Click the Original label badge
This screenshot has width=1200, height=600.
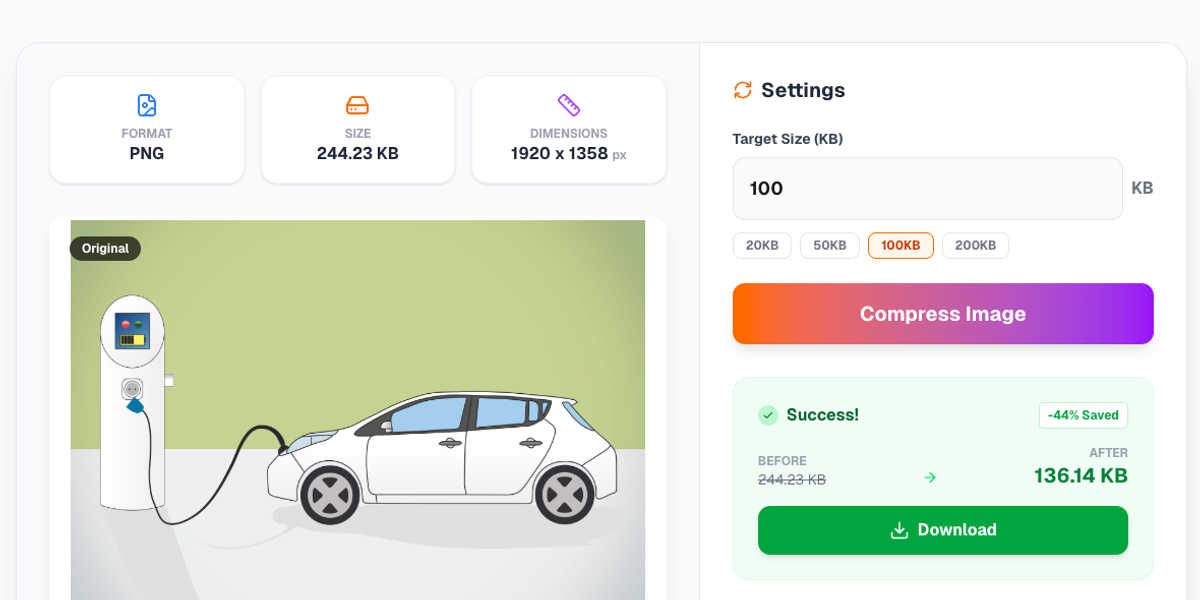coord(105,248)
